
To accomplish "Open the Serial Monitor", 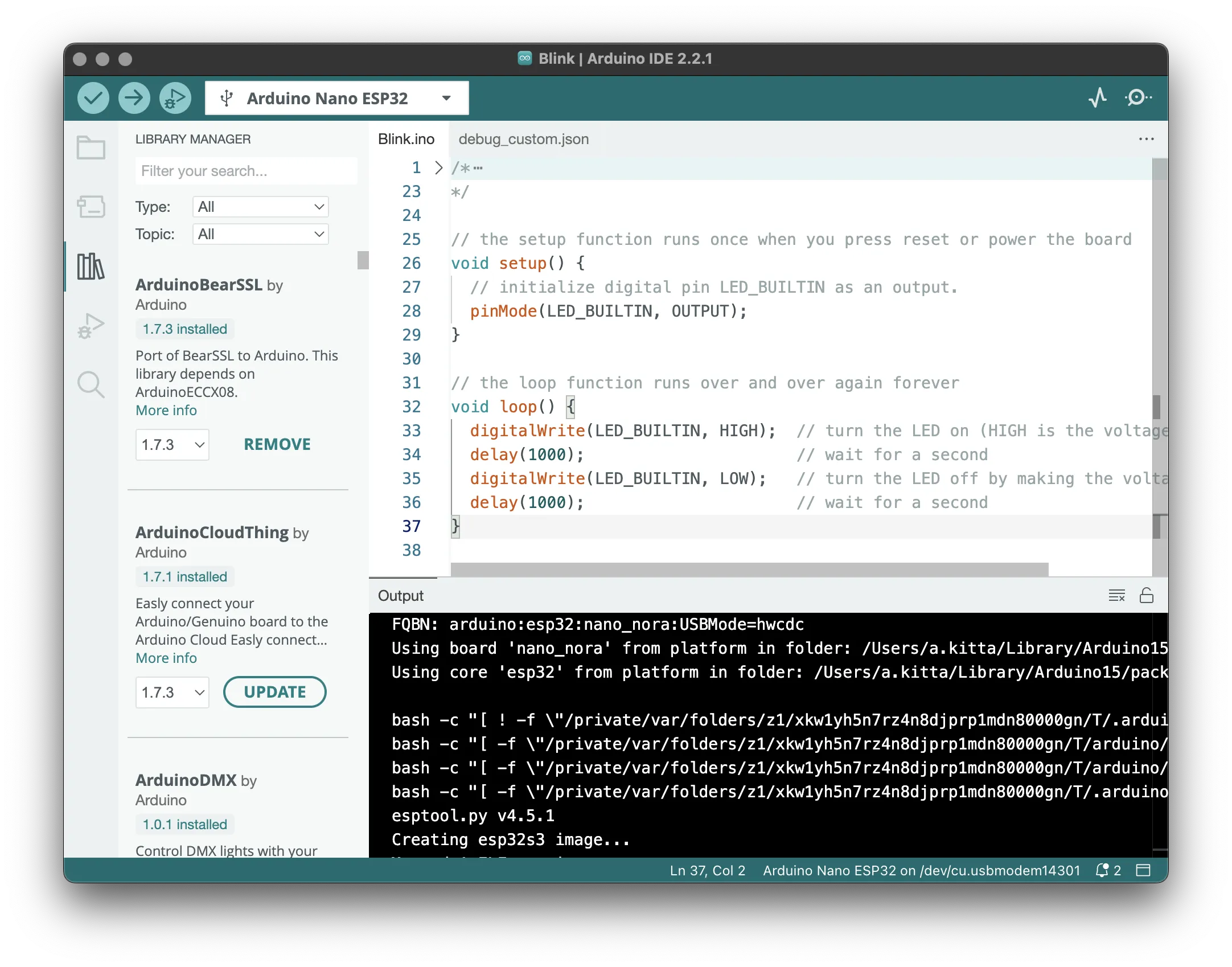I will point(1137,98).
